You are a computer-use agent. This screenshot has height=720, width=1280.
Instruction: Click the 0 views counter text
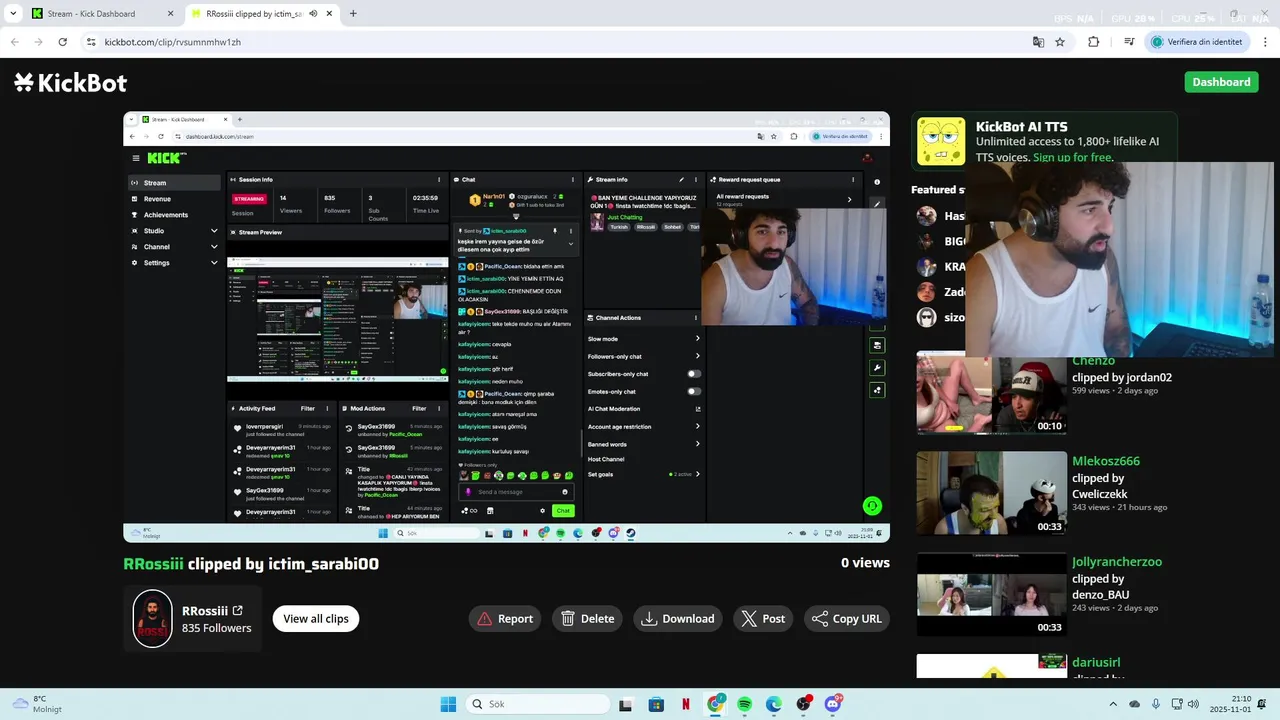tap(865, 563)
